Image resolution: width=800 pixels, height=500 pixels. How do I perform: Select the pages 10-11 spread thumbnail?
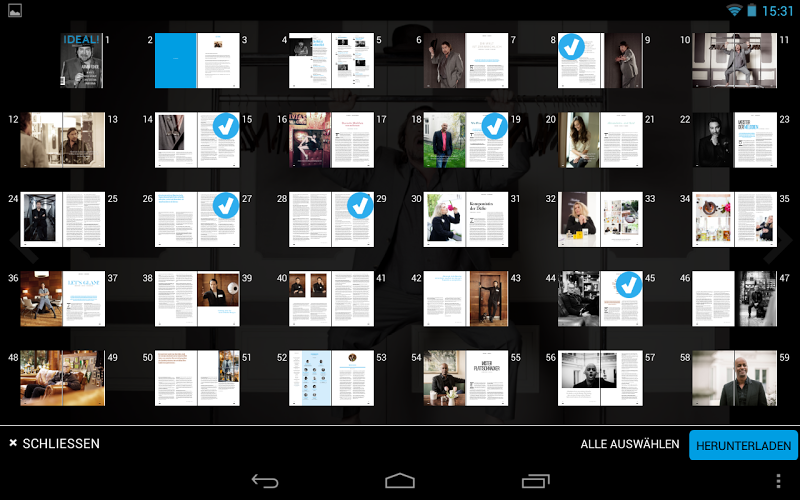[734, 60]
